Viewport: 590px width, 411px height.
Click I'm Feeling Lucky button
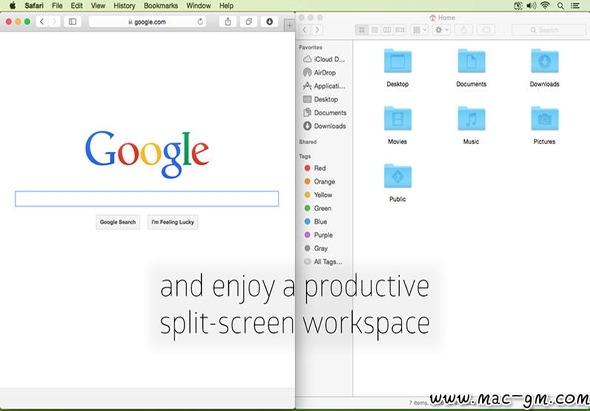click(x=173, y=222)
